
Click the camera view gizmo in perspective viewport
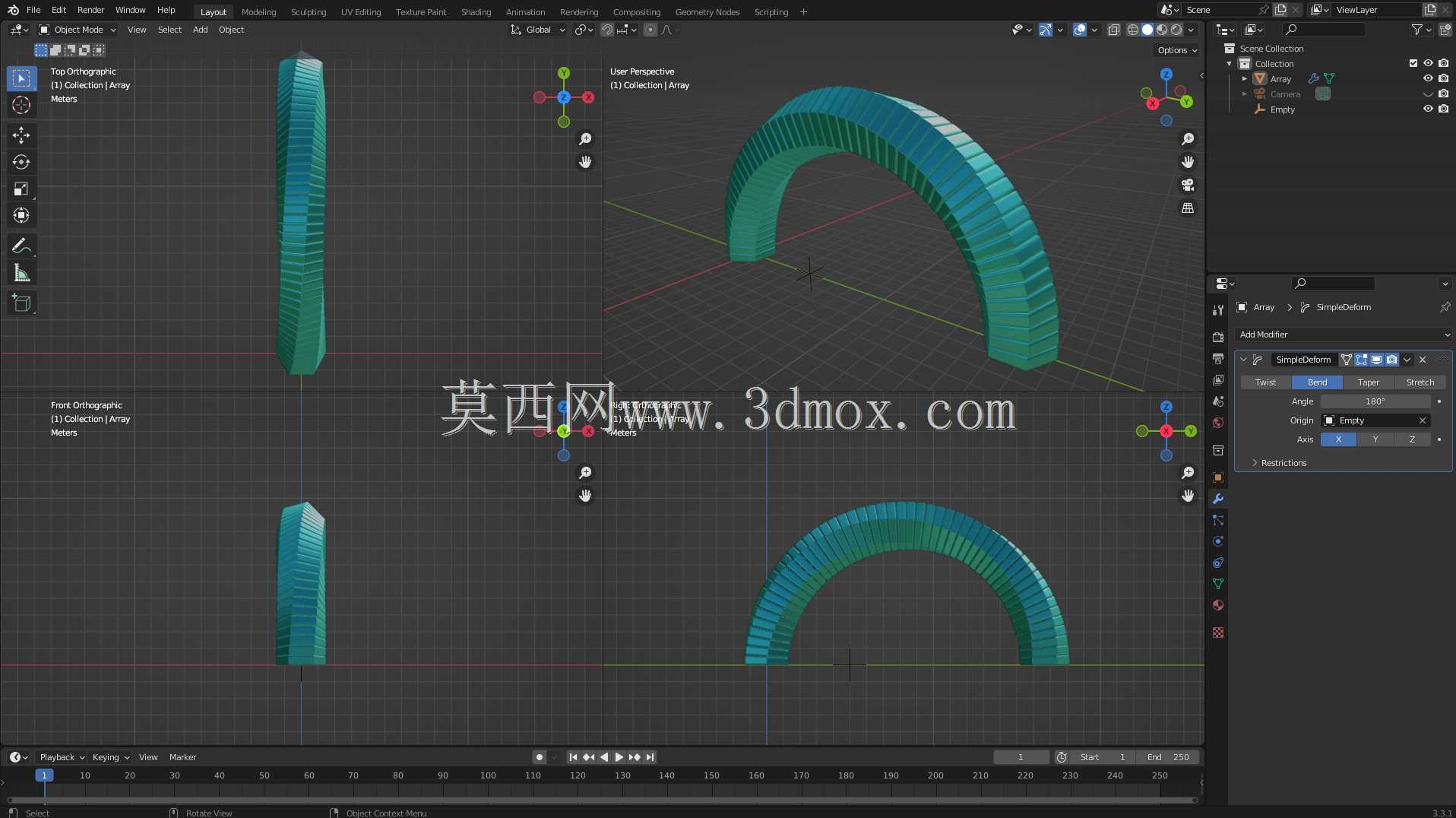pyautogui.click(x=1188, y=185)
